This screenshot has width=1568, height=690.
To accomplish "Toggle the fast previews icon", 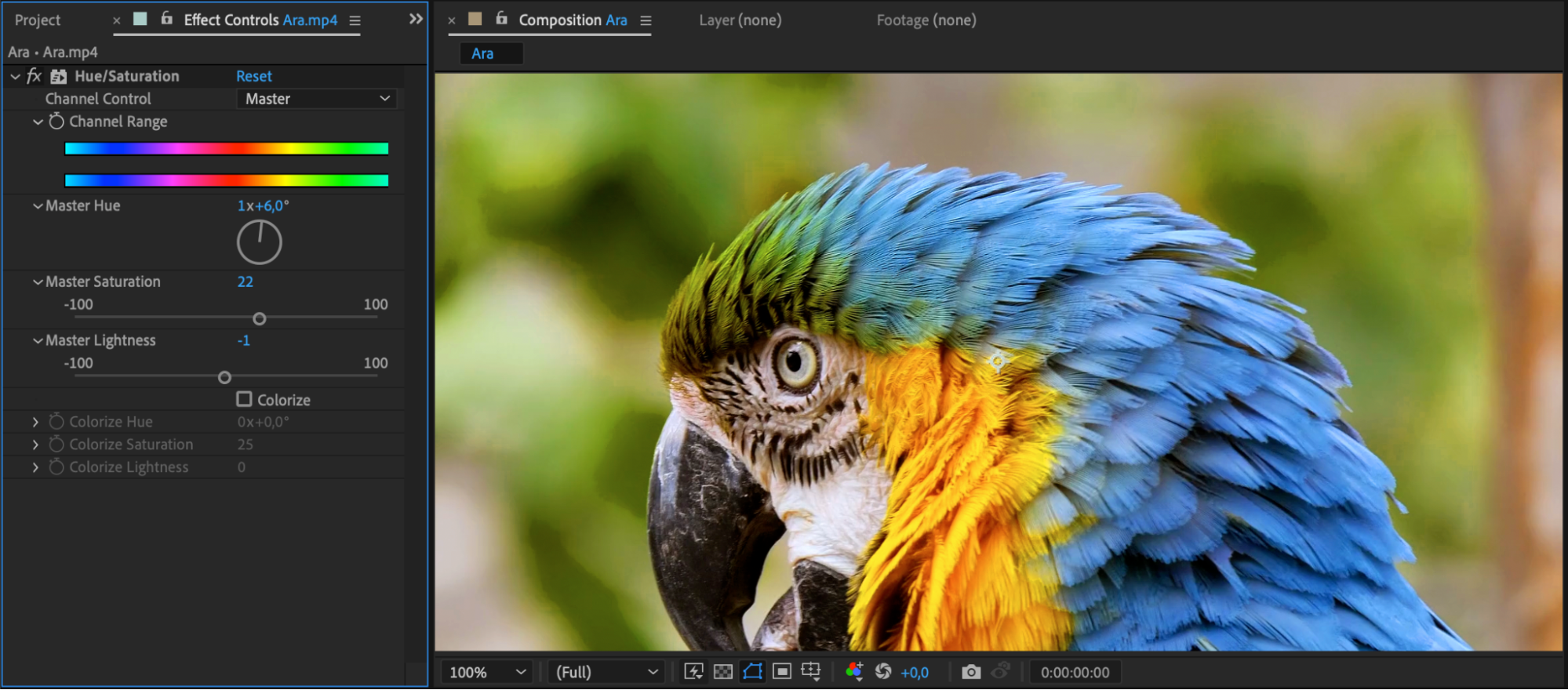I will coord(693,672).
